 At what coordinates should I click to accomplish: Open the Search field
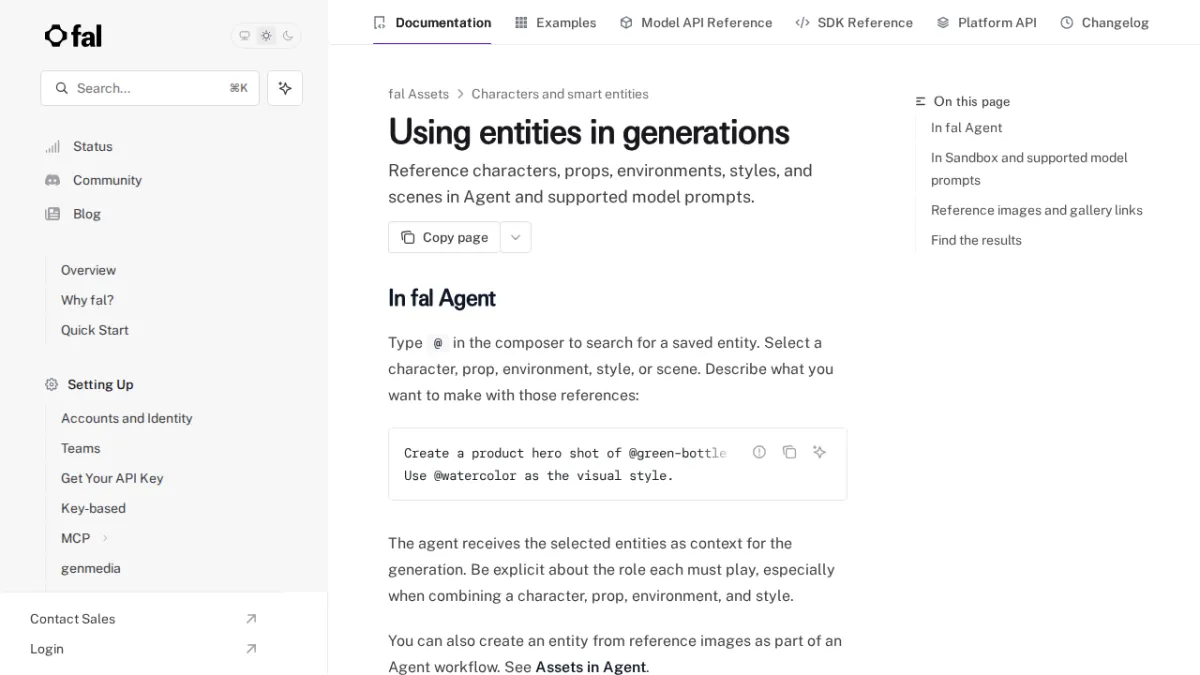(x=150, y=88)
